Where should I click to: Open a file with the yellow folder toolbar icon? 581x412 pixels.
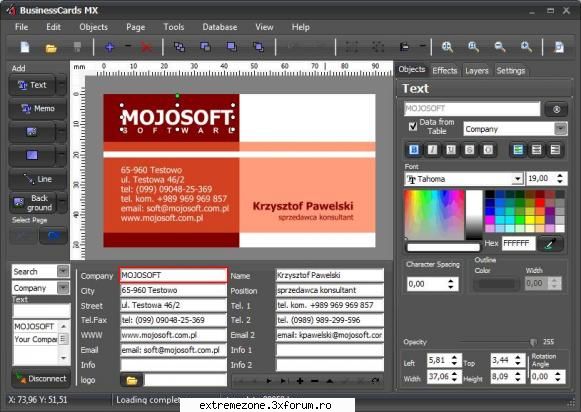point(51,48)
